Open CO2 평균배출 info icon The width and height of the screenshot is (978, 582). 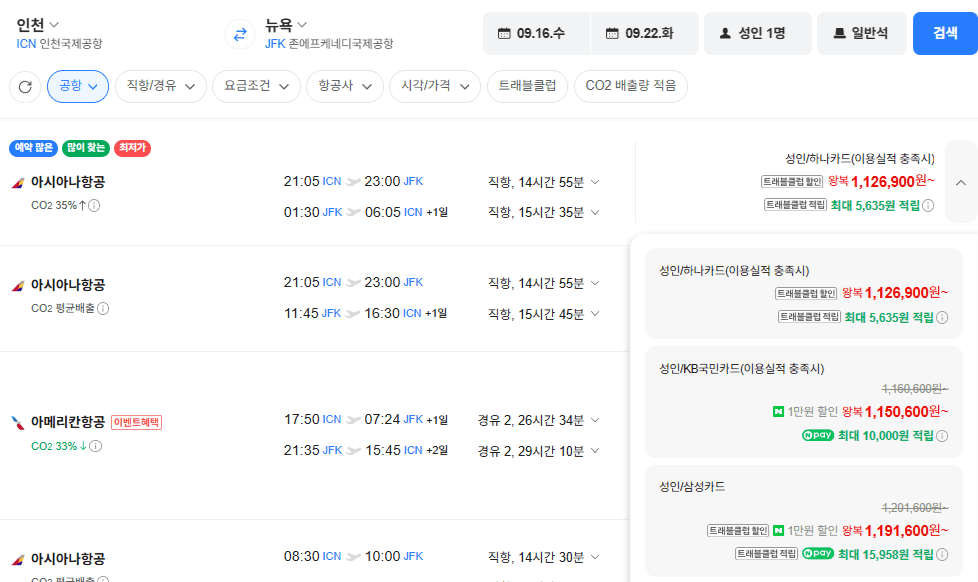click(104, 308)
